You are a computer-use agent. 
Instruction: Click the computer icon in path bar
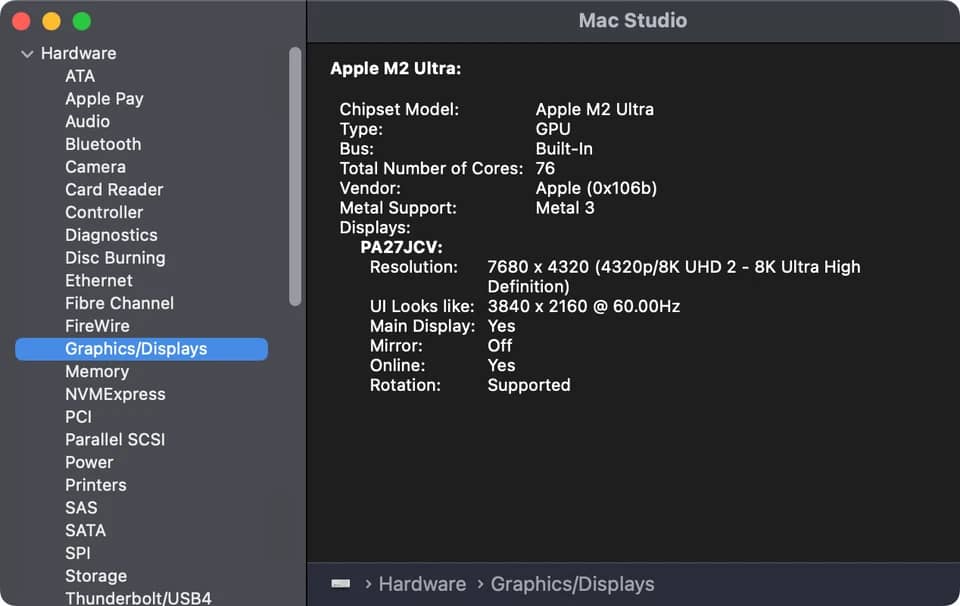click(341, 584)
